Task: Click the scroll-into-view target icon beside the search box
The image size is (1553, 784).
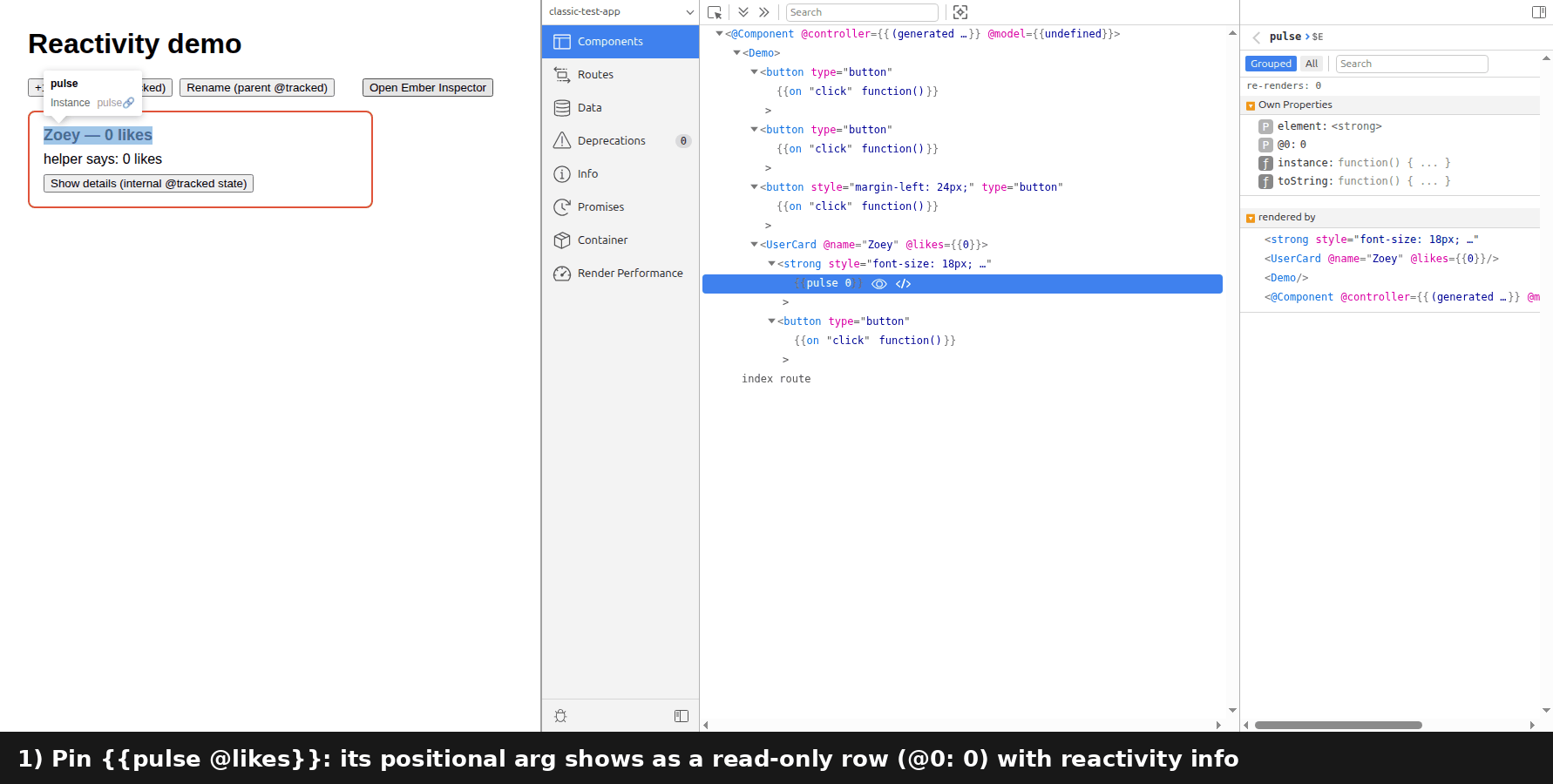Action: (x=960, y=12)
